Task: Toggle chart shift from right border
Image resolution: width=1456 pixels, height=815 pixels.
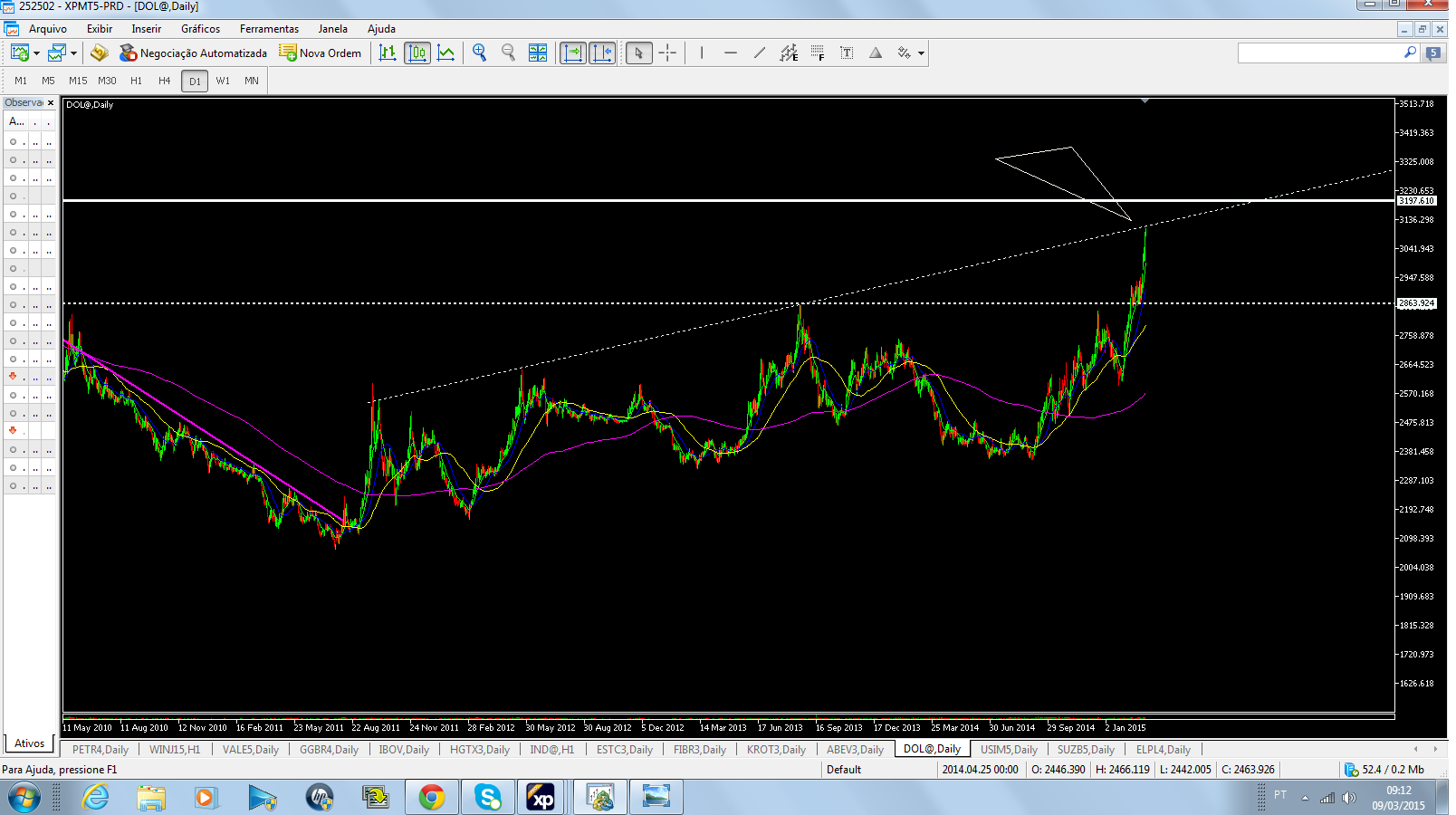Action: pyautogui.click(x=602, y=53)
